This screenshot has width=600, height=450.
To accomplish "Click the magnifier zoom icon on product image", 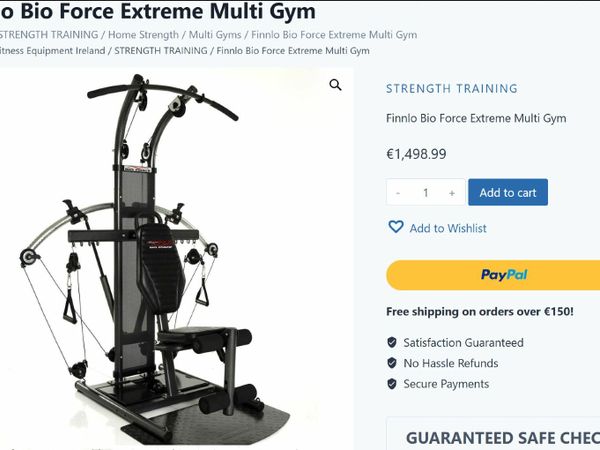I will click(335, 85).
